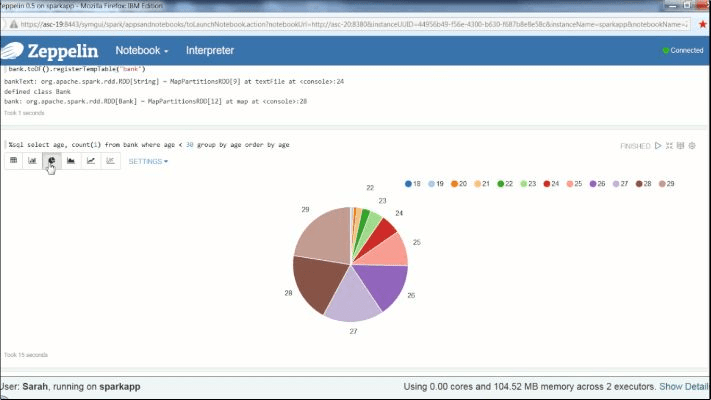Open the Interpreter page
The width and height of the screenshot is (711, 400).
[210, 50]
